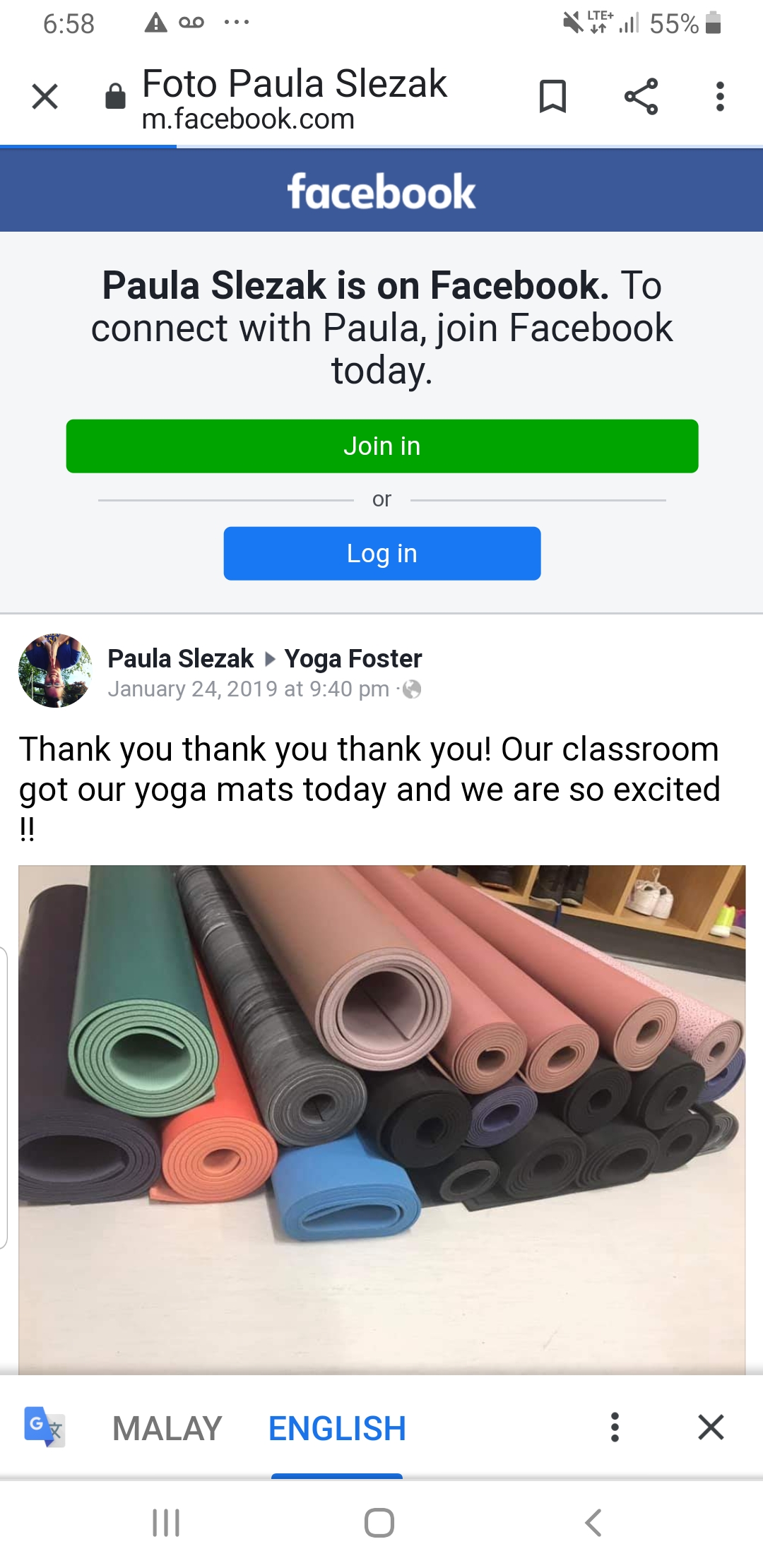The height and width of the screenshot is (1568, 763).
Task: Open the browser three-dot overflow menu
Action: (x=720, y=96)
